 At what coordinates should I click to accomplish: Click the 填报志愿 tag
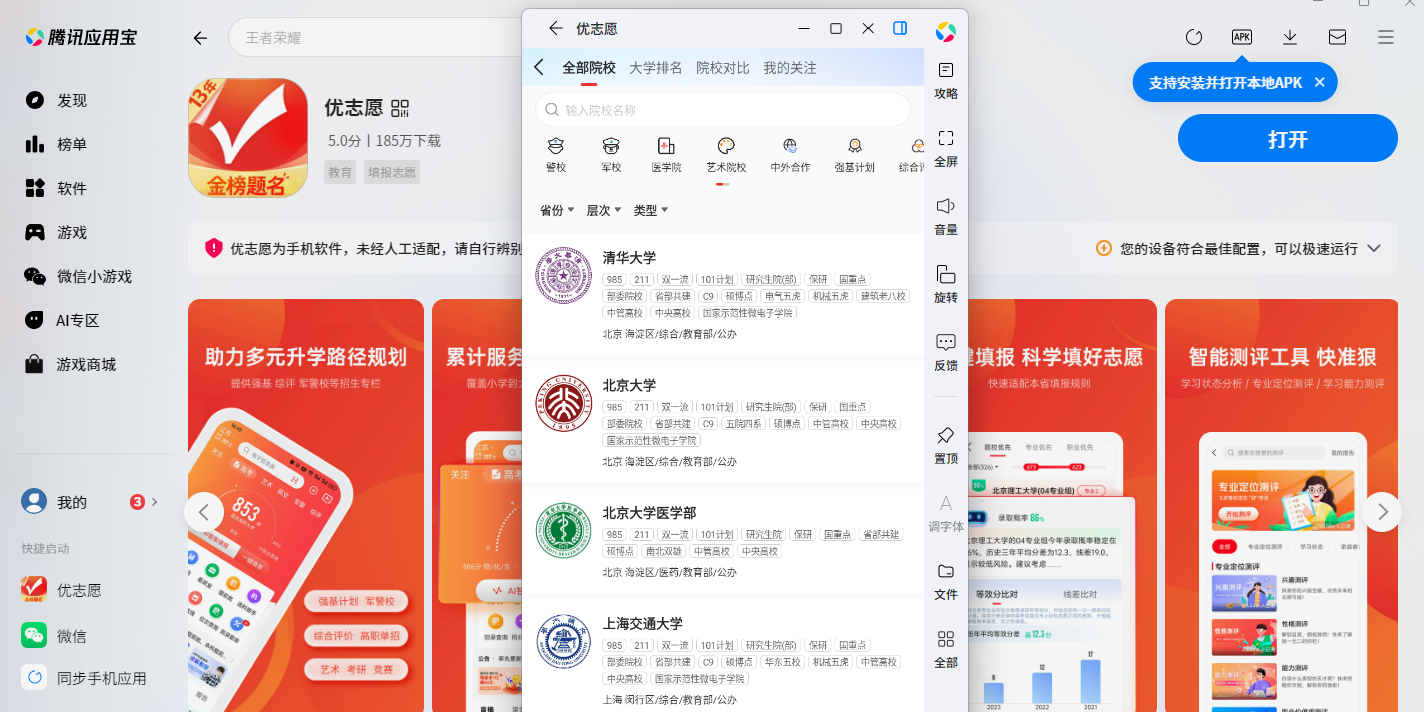tap(392, 172)
